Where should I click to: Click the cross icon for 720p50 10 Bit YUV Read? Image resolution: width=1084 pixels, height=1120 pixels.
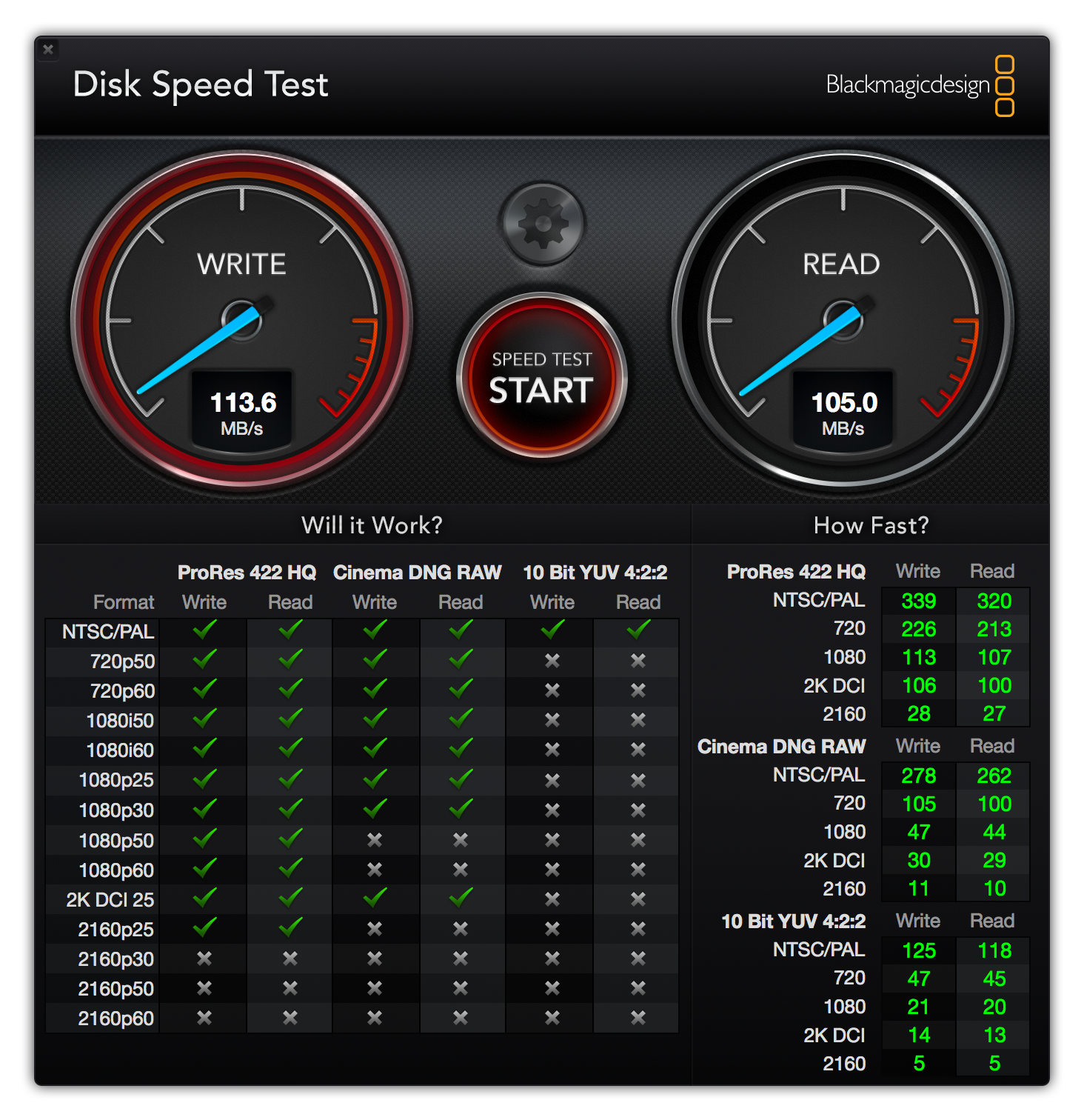(637, 661)
